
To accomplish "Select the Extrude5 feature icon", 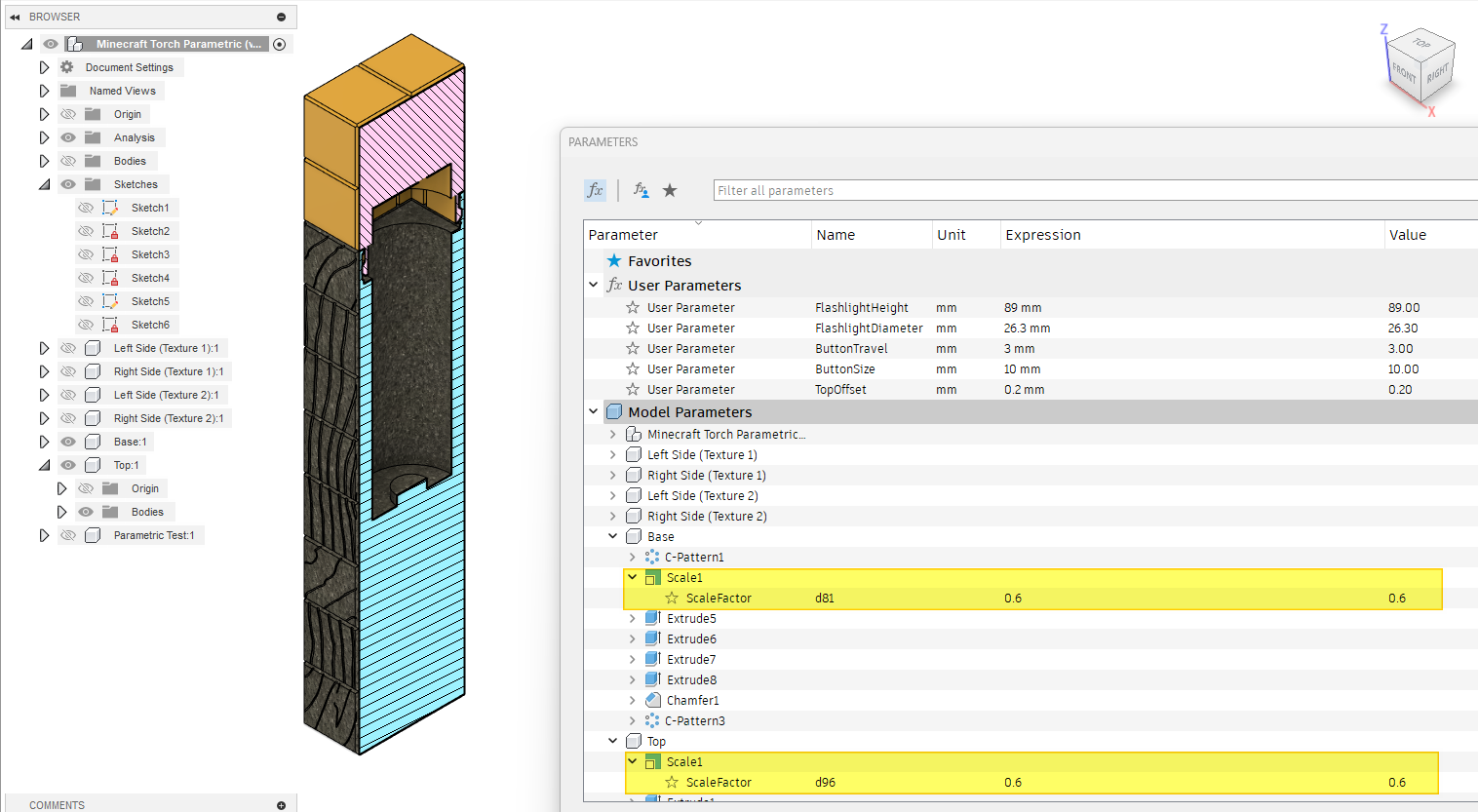I will click(x=652, y=618).
